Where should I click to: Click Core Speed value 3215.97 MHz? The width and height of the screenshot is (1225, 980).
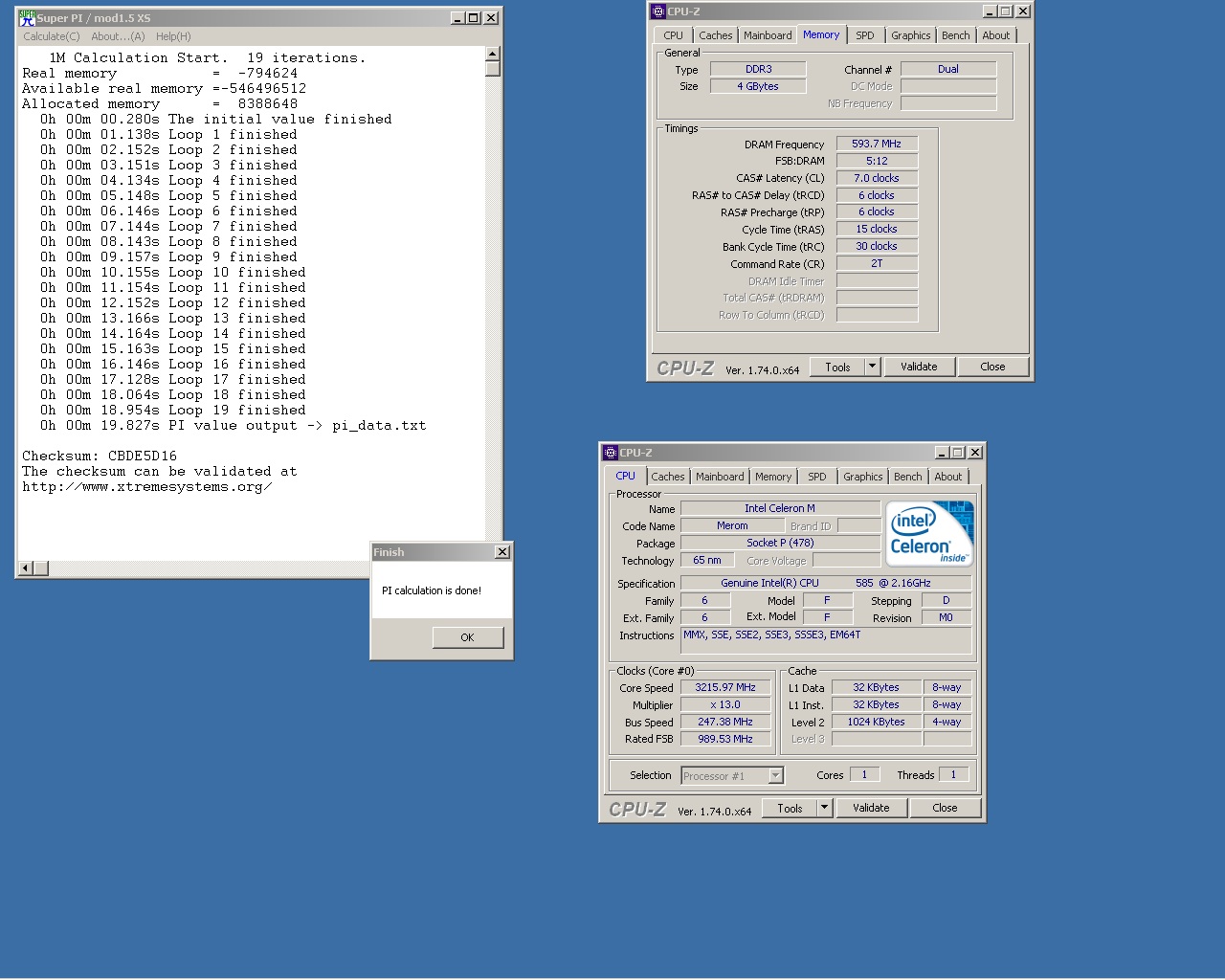click(725, 687)
